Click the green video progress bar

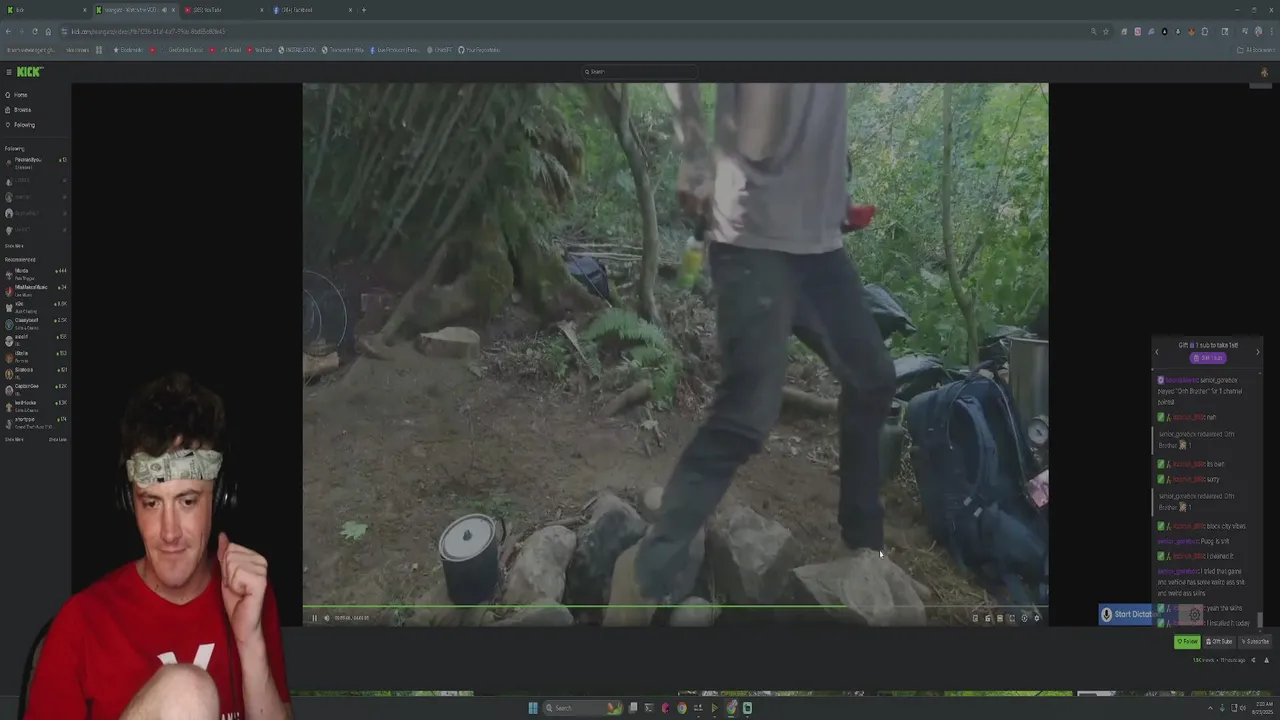(x=675, y=607)
